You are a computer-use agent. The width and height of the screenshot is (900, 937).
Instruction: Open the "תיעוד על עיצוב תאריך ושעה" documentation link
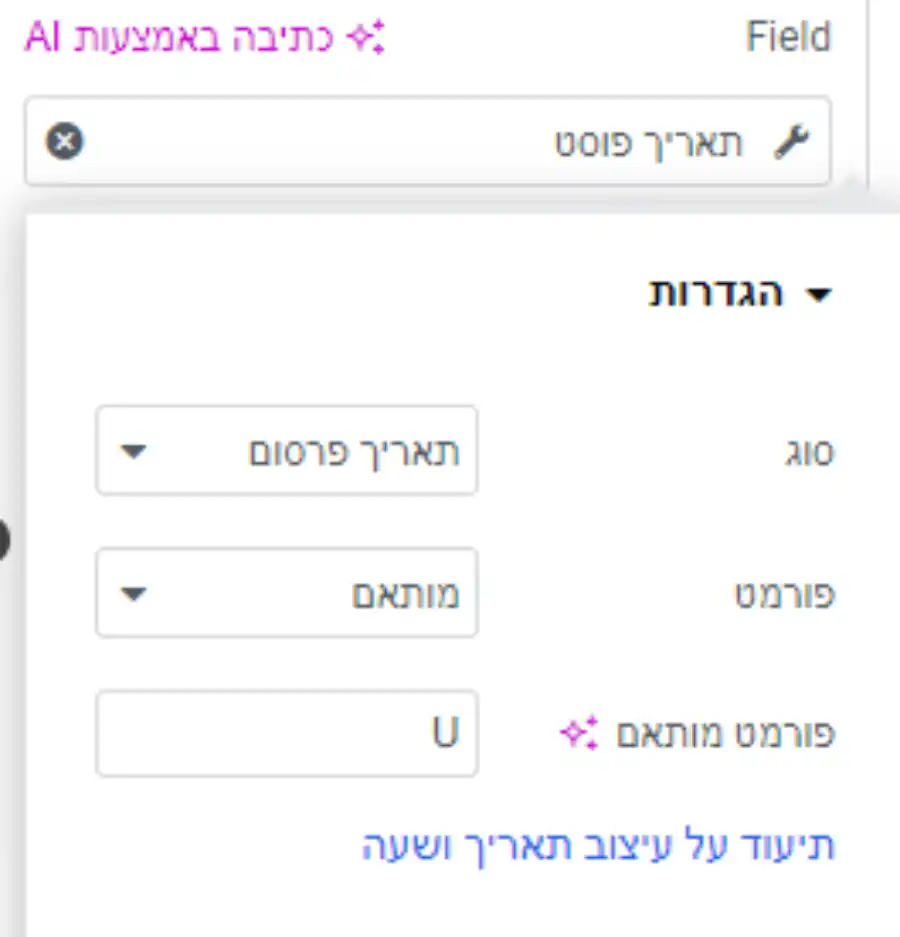(598, 846)
